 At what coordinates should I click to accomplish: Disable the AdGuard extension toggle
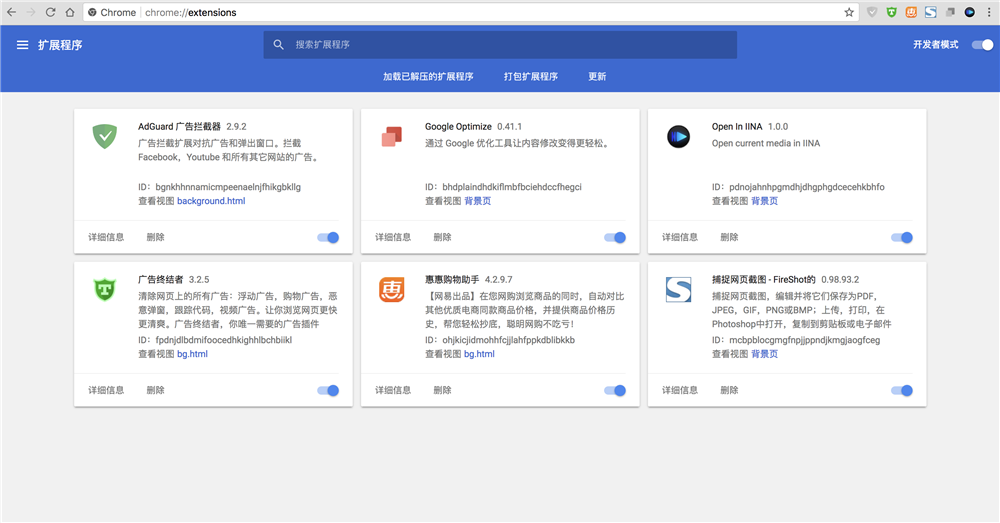328,237
